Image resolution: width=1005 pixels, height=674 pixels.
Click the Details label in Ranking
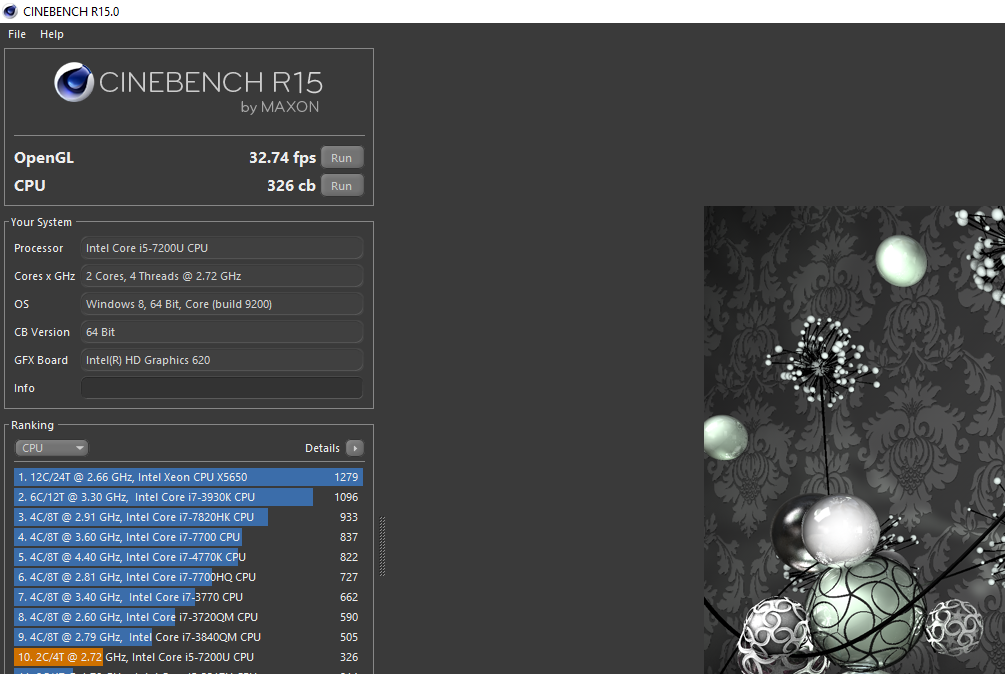[322, 448]
